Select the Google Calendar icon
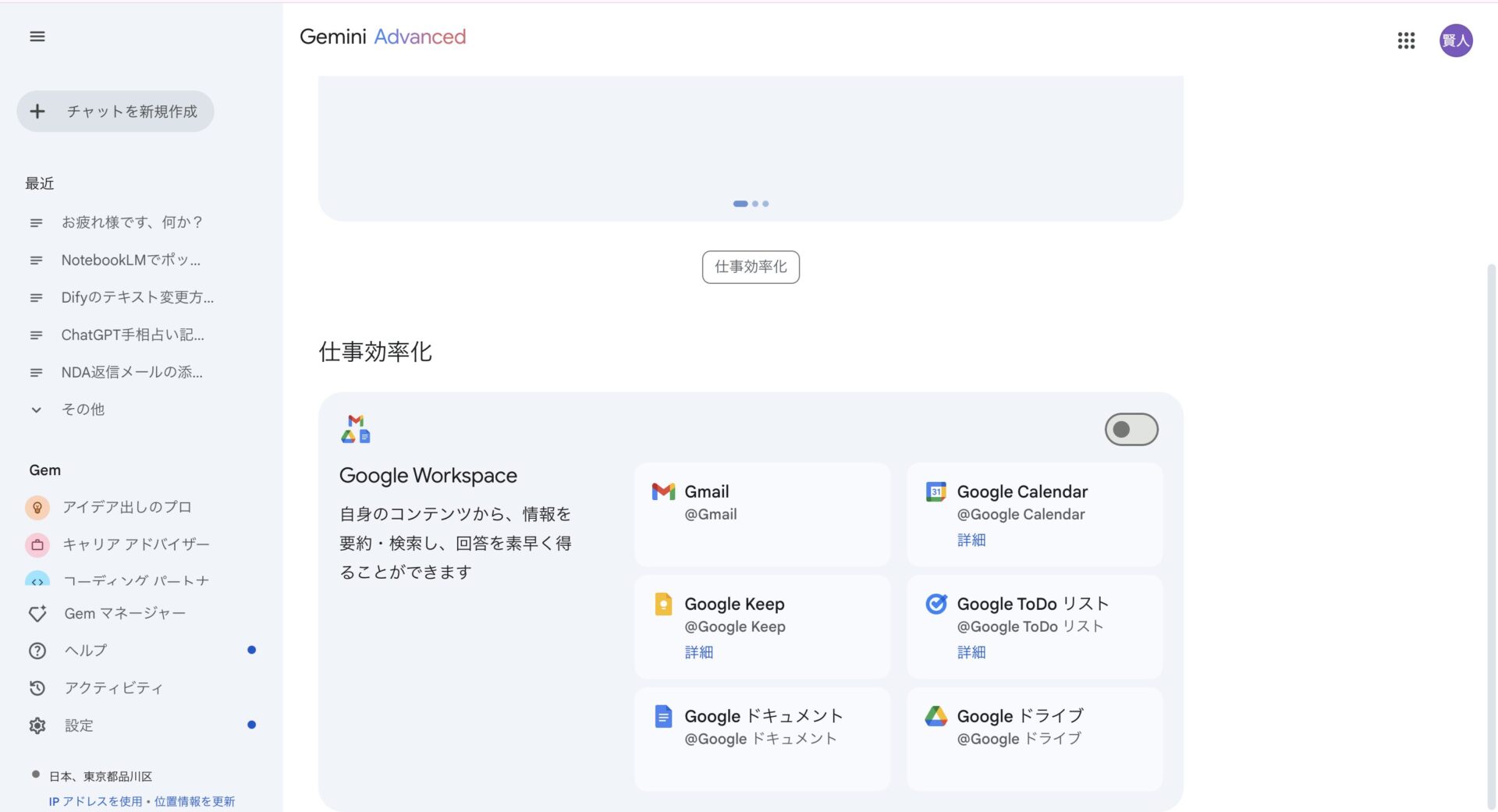 coord(935,491)
